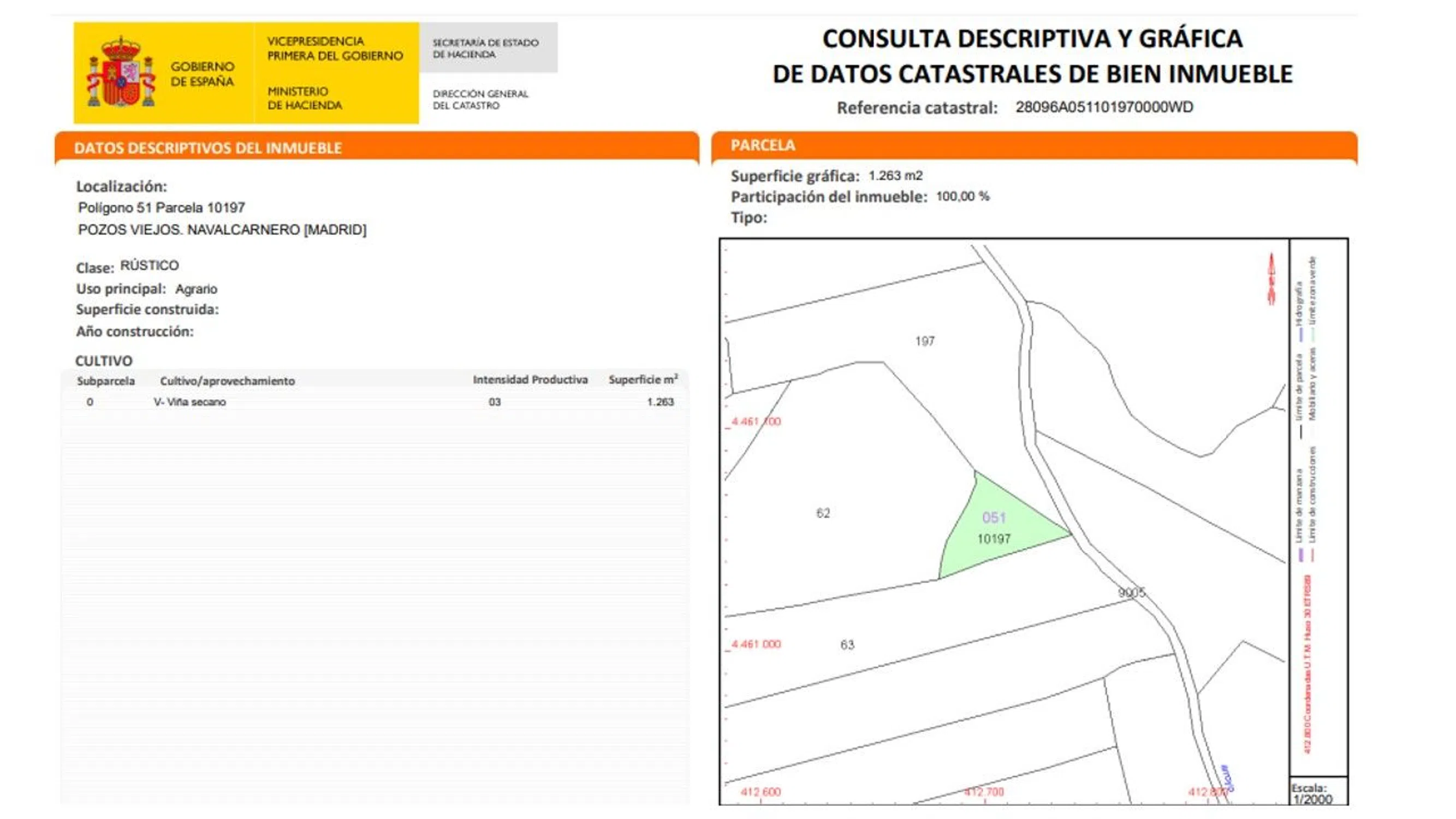Click the '412.700' coordinate label
Viewport: 1456px width, 819px height.
(984, 792)
